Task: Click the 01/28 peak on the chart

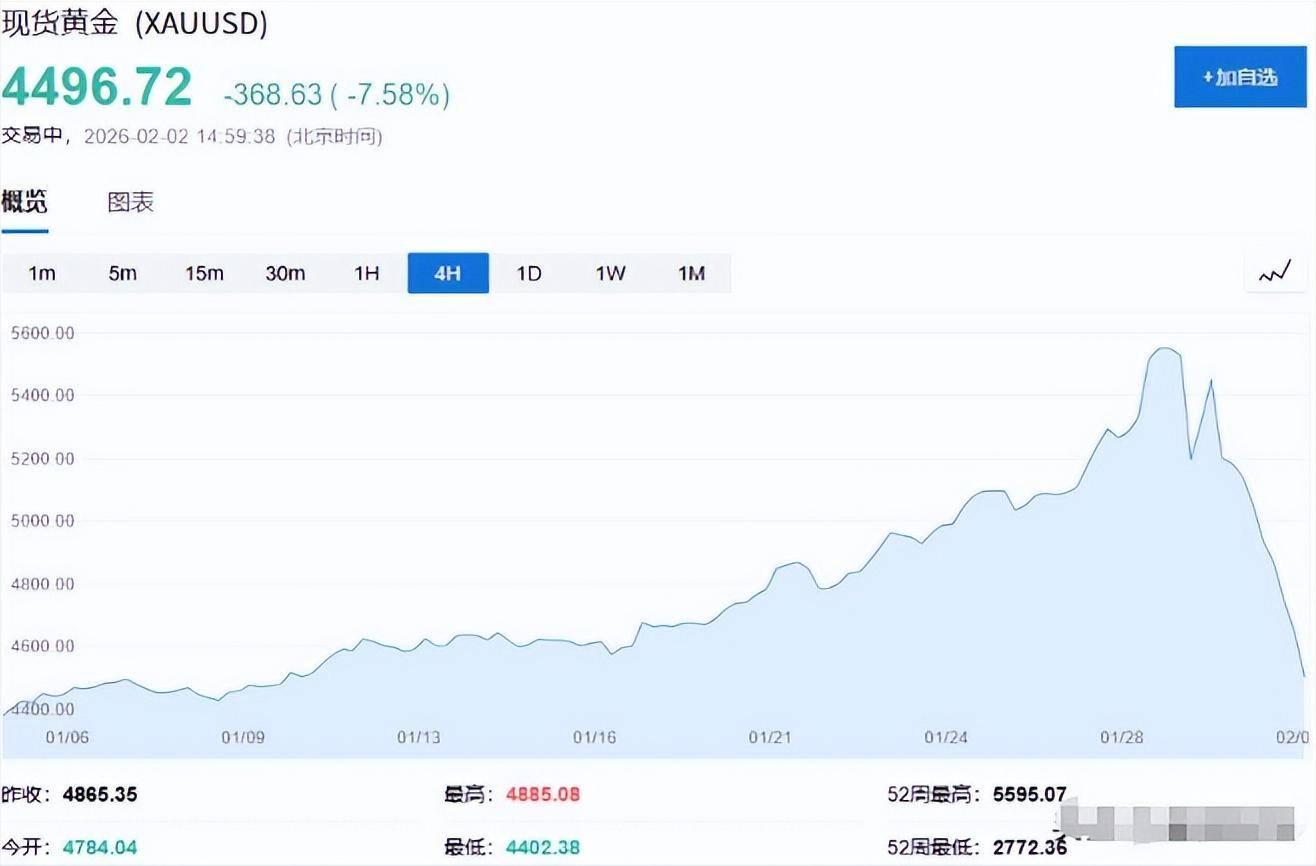Action: tap(1162, 350)
